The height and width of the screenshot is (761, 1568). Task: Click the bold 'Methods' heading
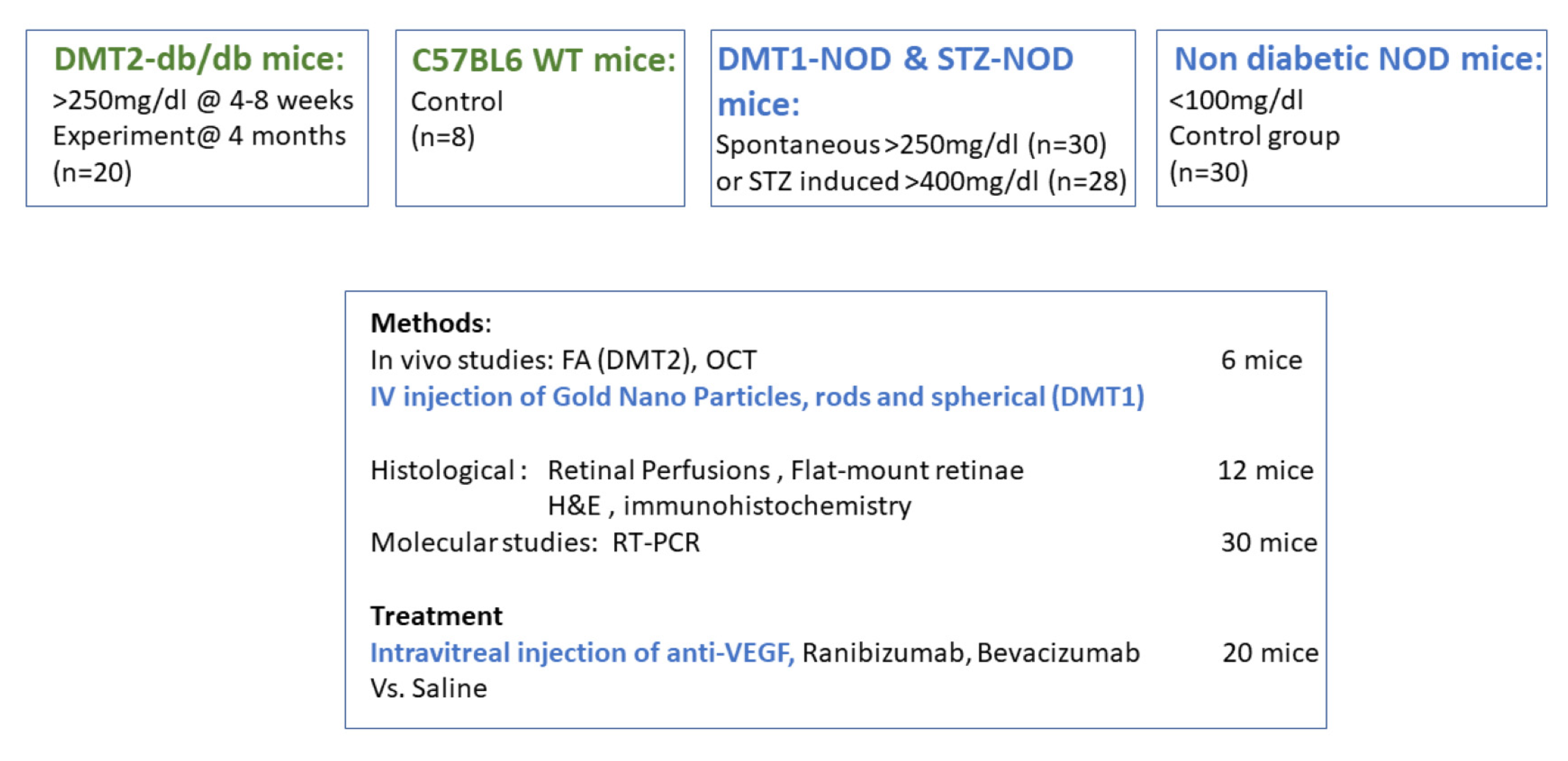[427, 323]
